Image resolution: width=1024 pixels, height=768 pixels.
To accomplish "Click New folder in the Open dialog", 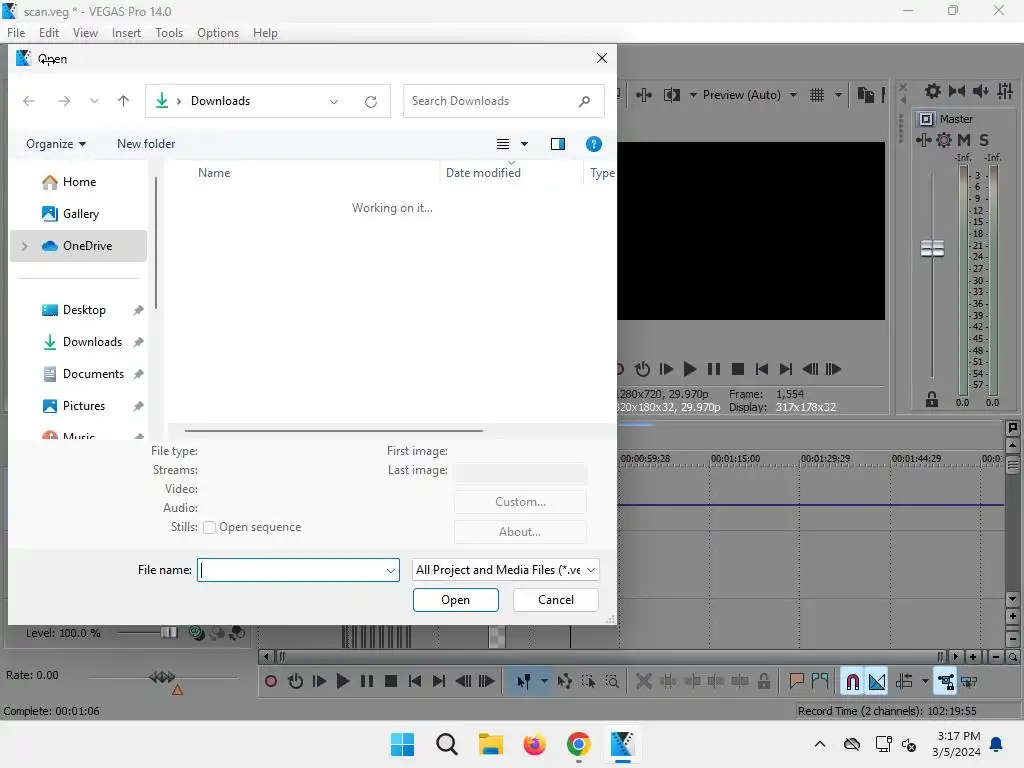I will [x=146, y=144].
